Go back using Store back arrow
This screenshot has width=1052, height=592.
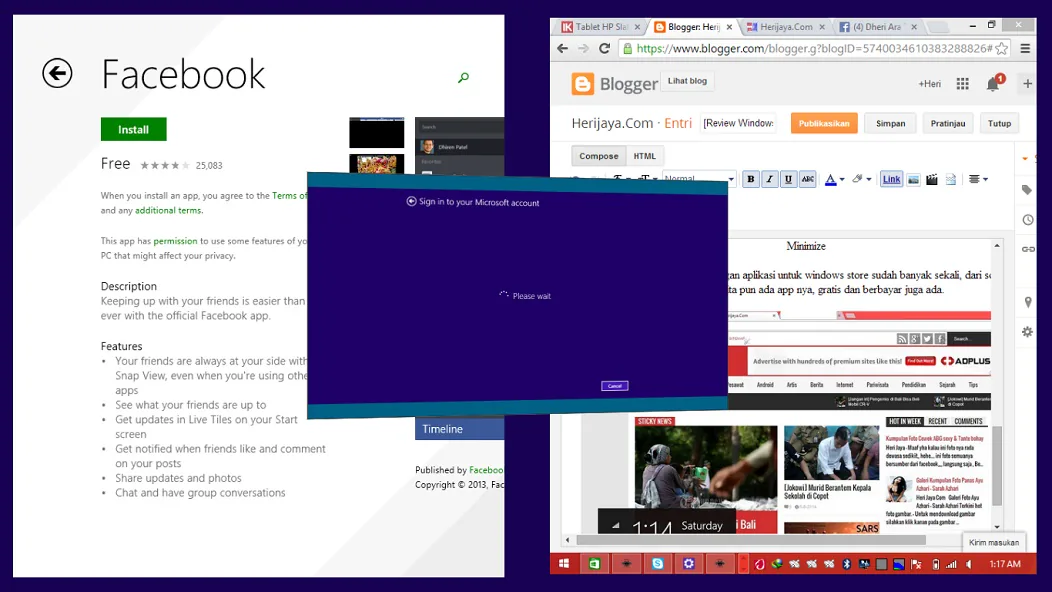[x=57, y=73]
